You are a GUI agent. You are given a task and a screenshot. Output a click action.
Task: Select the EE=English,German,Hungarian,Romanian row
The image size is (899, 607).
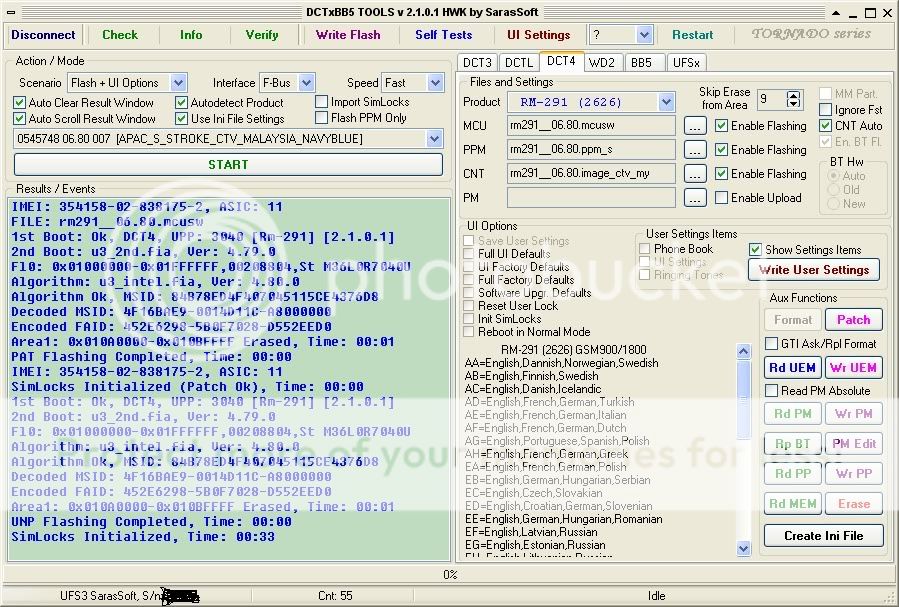pyautogui.click(x=563, y=519)
